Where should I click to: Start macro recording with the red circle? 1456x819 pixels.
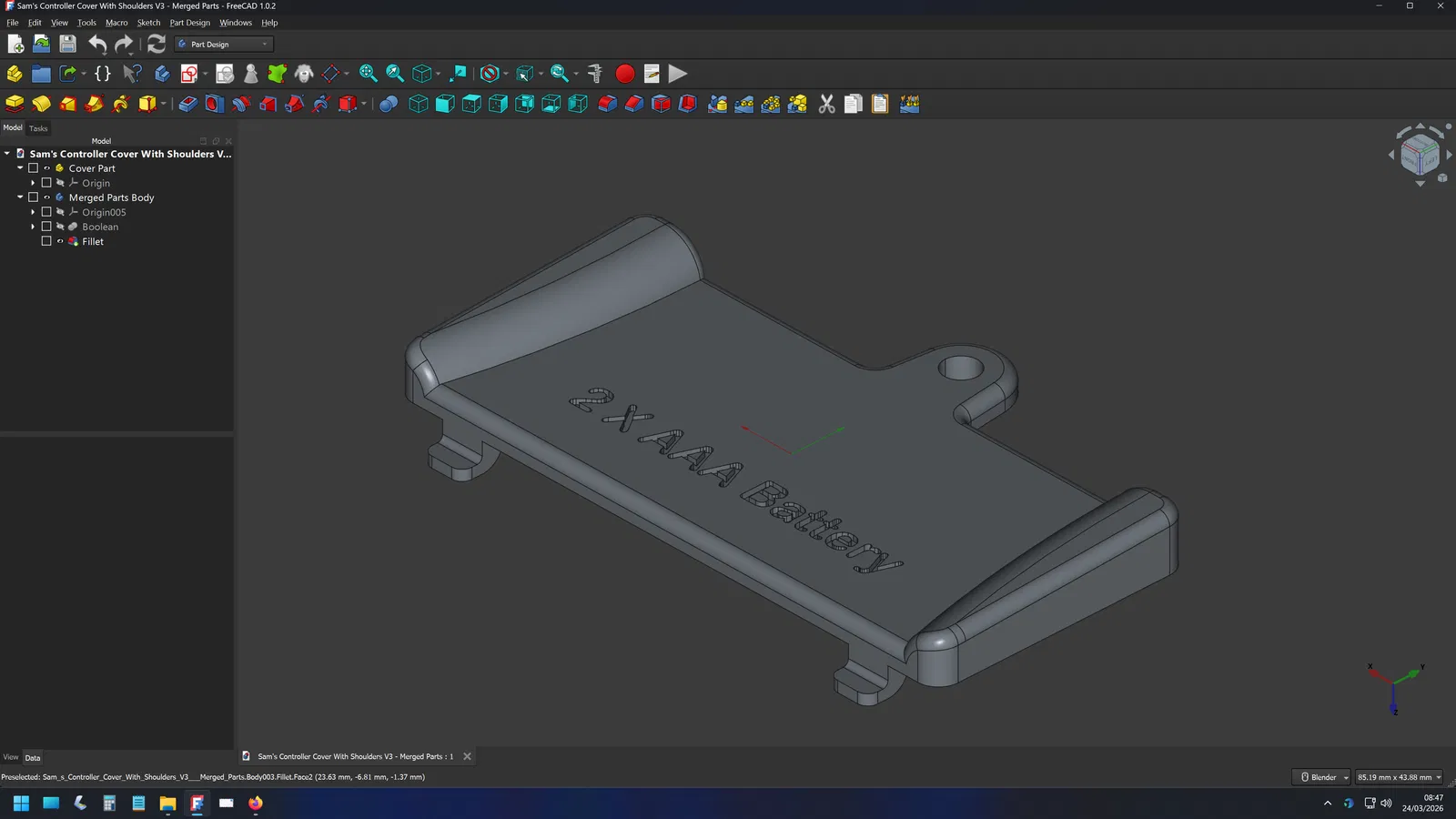point(625,74)
